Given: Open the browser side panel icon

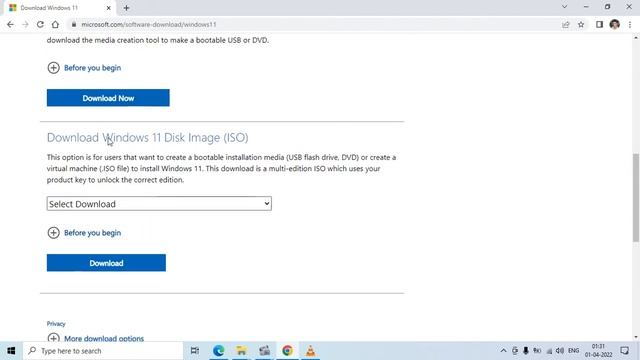Looking at the screenshot, I should pos(599,24).
